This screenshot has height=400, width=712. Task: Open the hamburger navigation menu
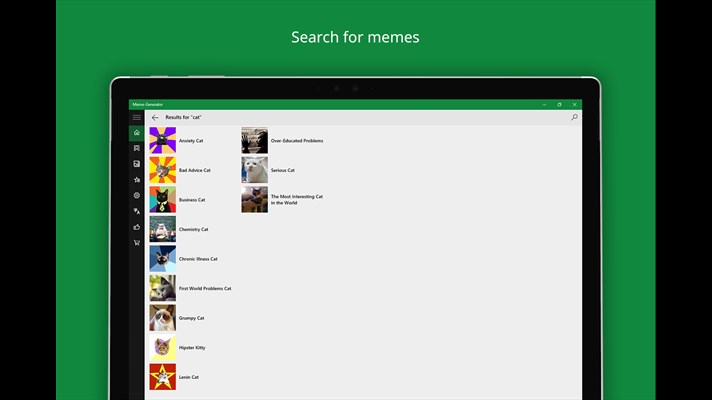coord(136,117)
